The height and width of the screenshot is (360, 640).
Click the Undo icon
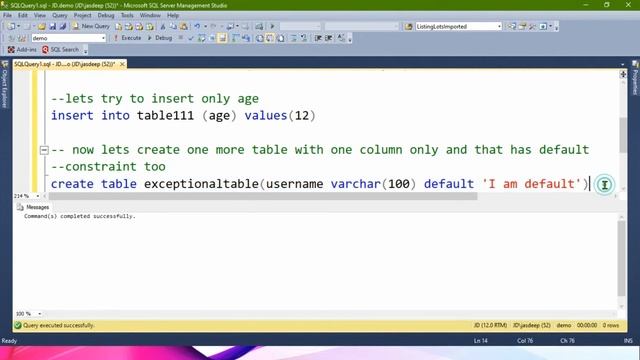197,26
